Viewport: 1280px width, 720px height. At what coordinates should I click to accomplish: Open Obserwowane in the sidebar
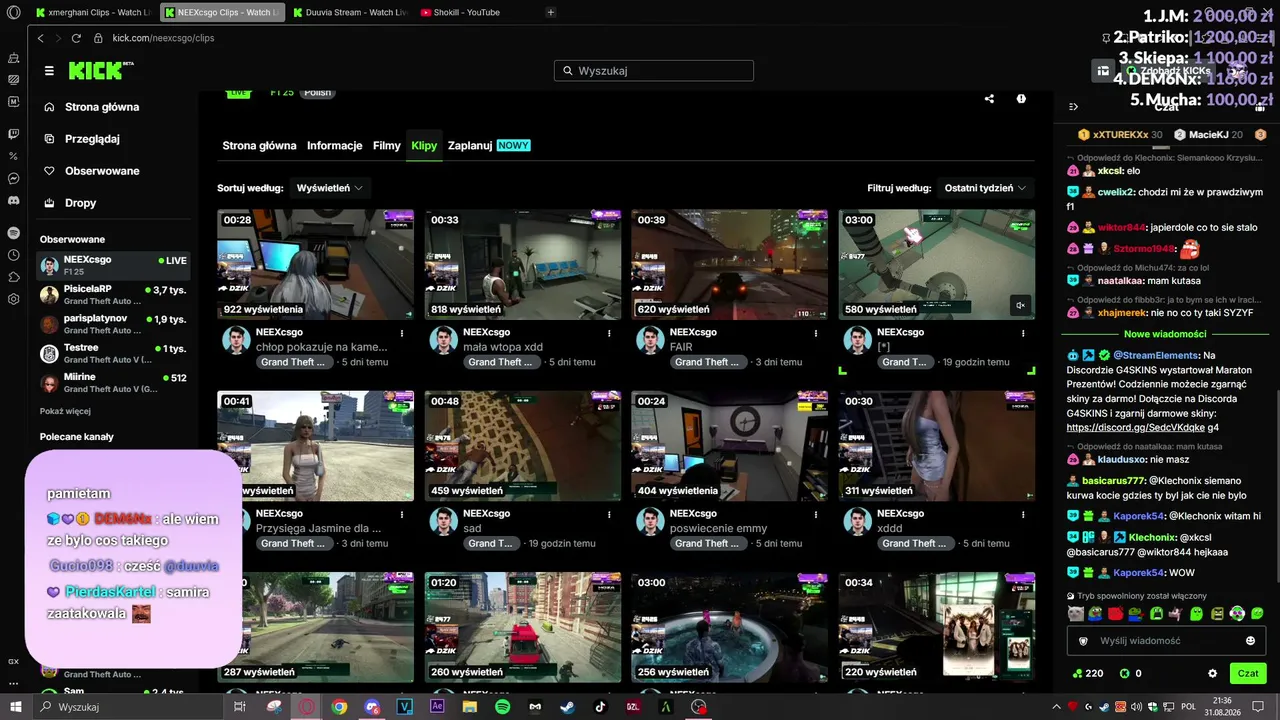(102, 171)
